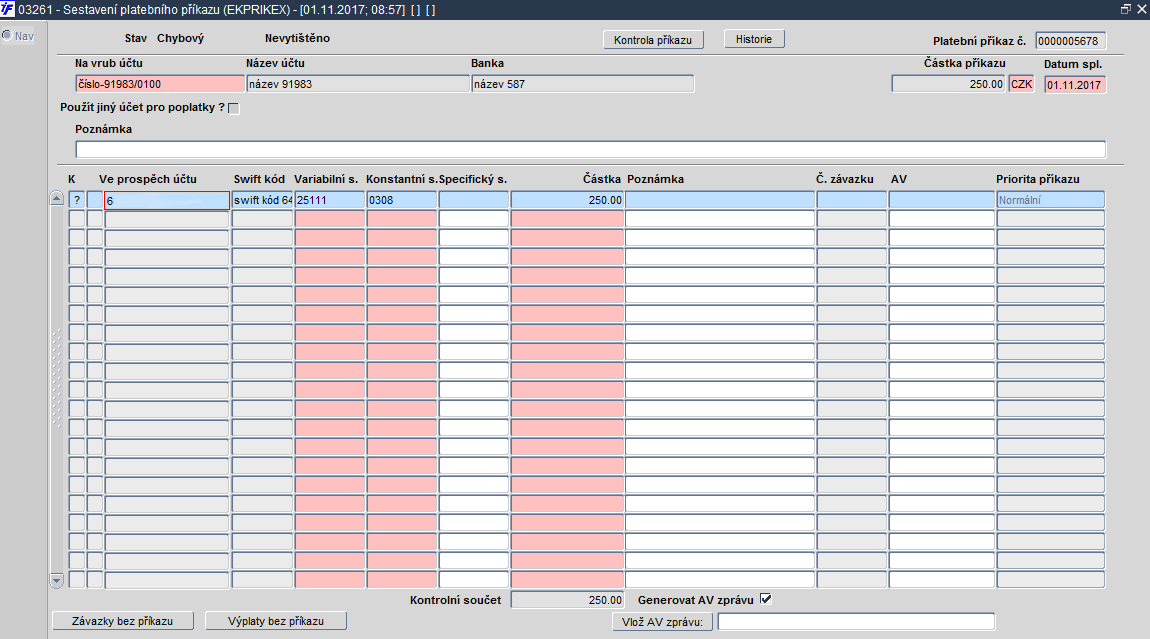Click the scroll up arrow of the payment rows
This screenshot has height=639, width=1150.
56,198
